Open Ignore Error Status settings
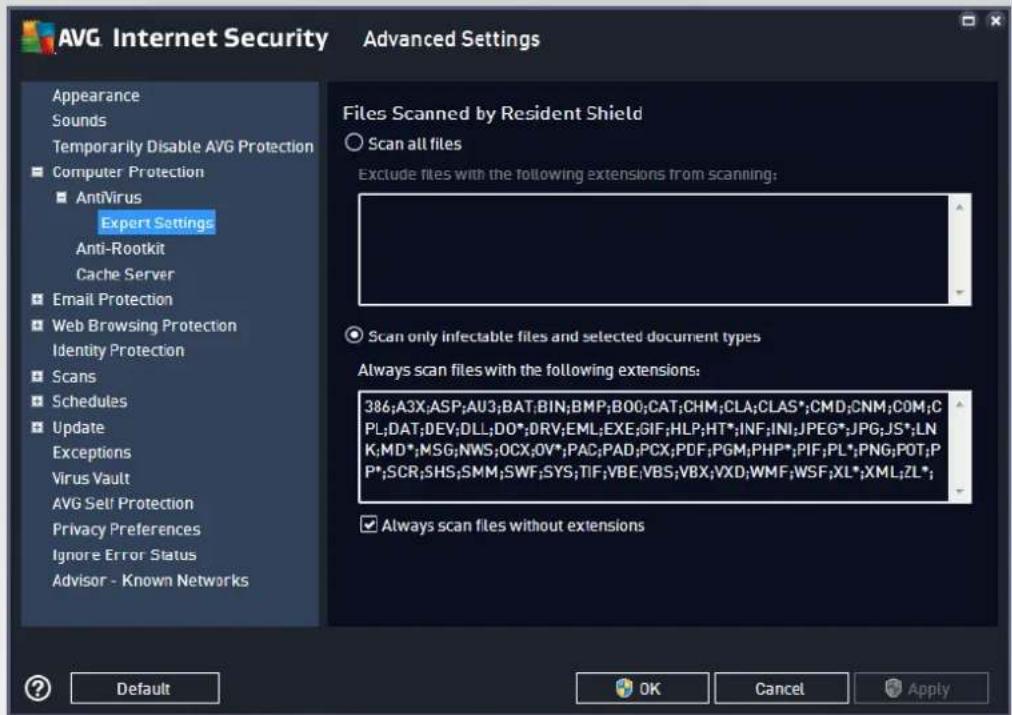The height and width of the screenshot is (715, 1012). tap(125, 555)
